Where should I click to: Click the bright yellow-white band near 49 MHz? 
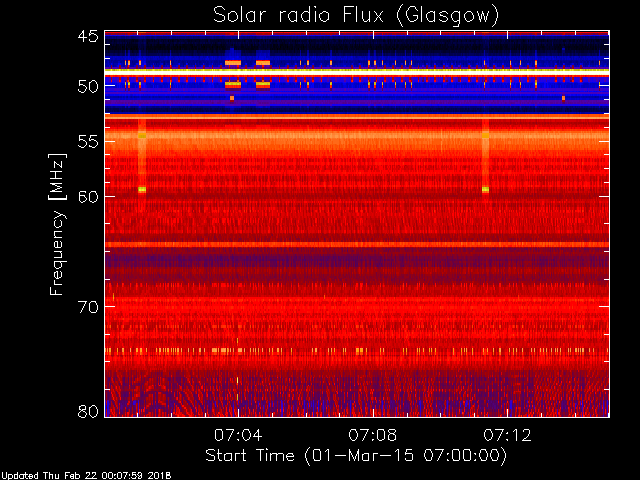(357, 71)
